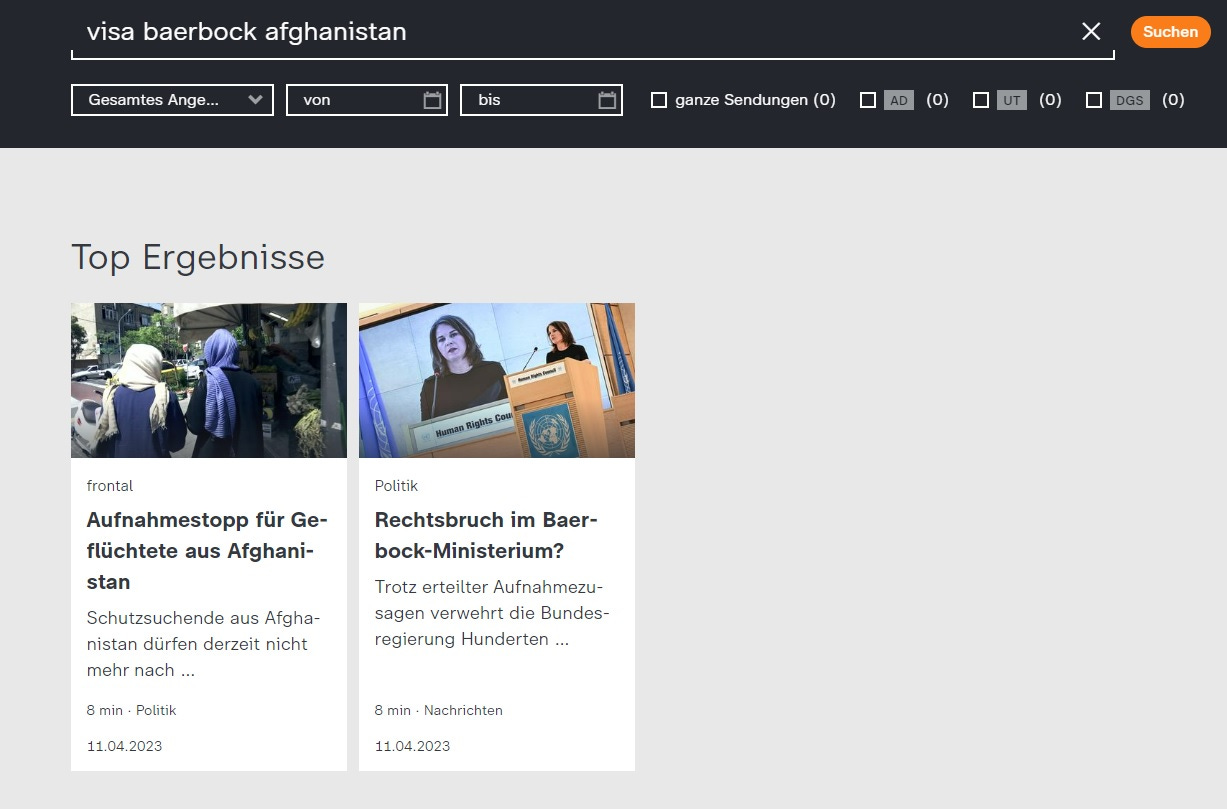
Task: Toggle the 'ganze Sendungen' checkbox
Action: (x=659, y=100)
